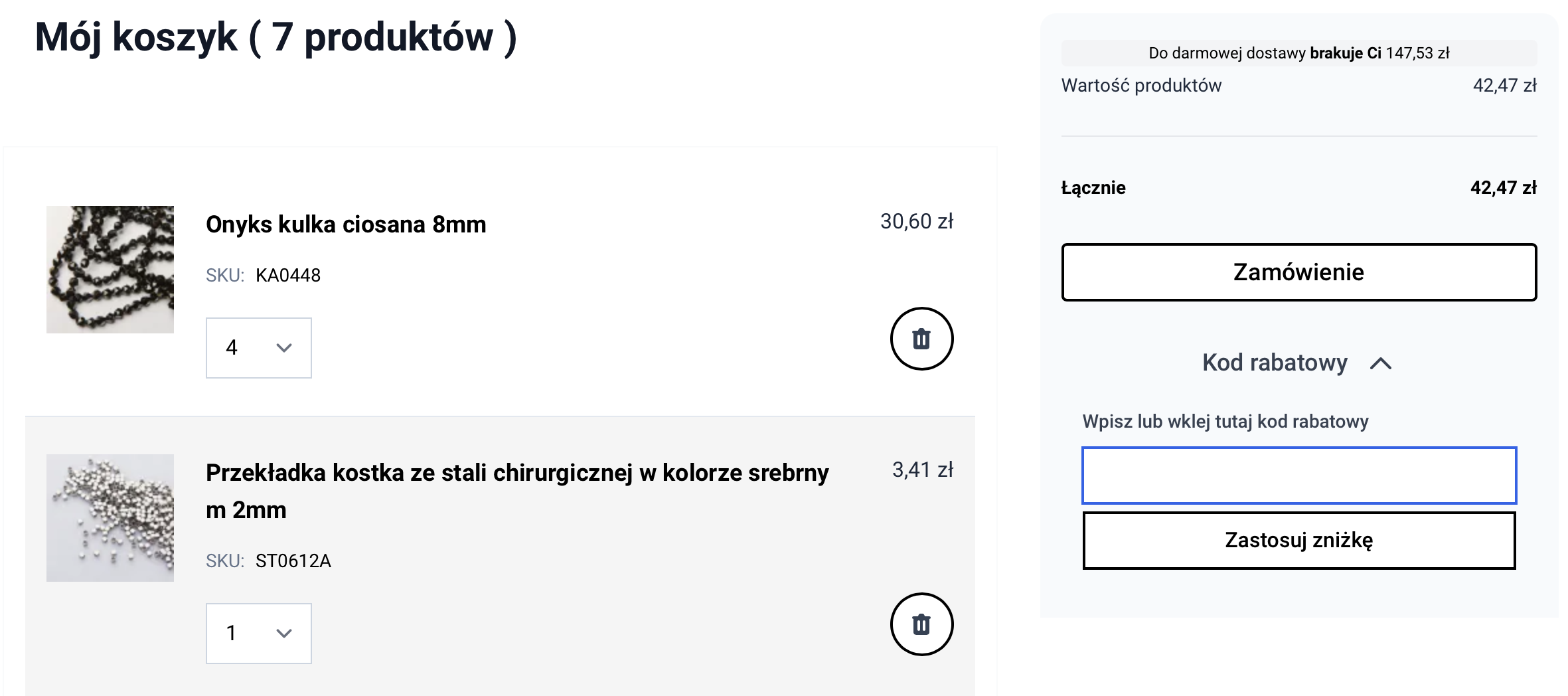Remove Onyks kulka ciosana with trash icon
This screenshot has width=1568, height=696.
(x=921, y=339)
